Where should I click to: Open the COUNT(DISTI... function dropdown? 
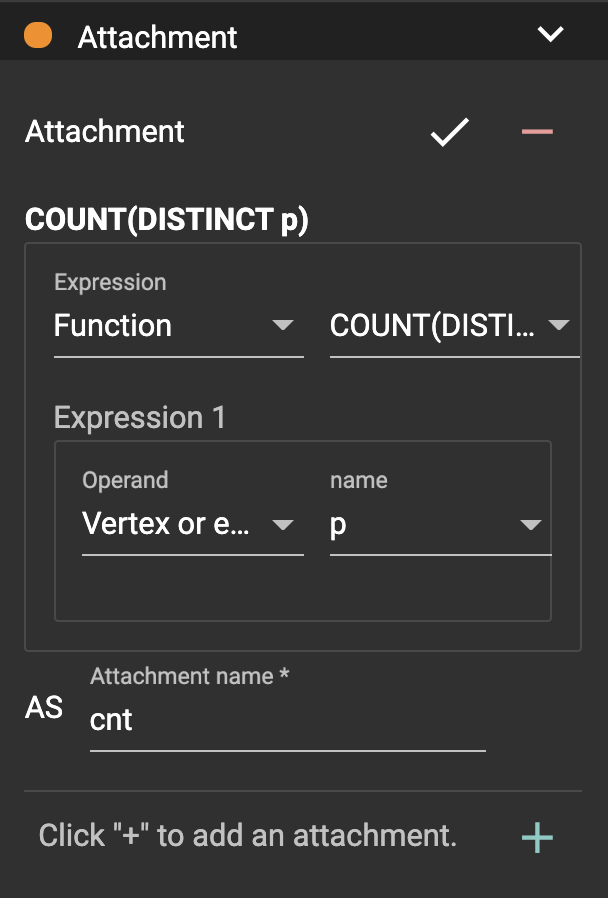436,326
